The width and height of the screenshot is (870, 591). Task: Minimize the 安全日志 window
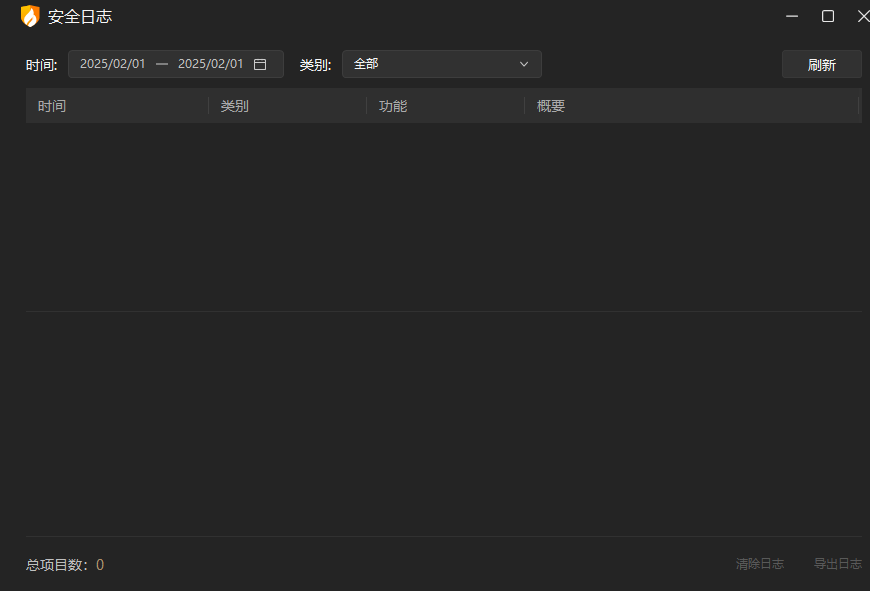pos(792,16)
